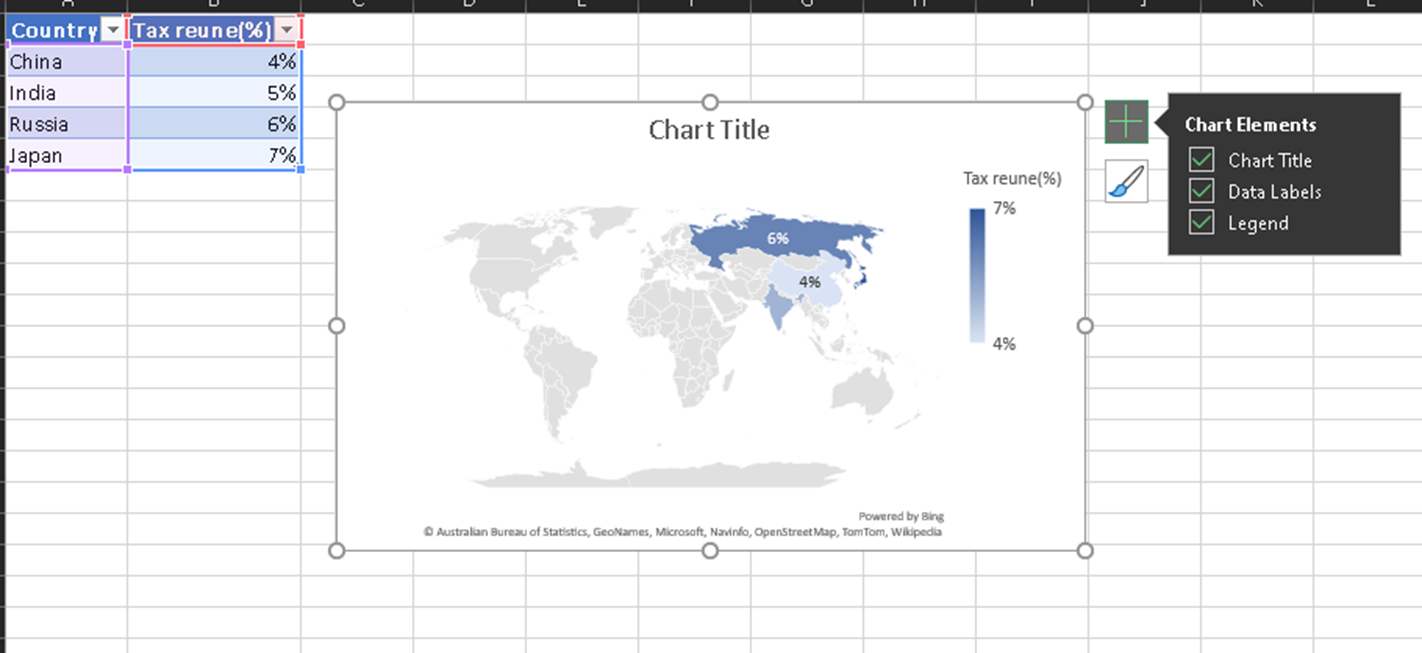This screenshot has width=1422, height=653.
Task: Select the cell with value 4%
Action: 214,61
